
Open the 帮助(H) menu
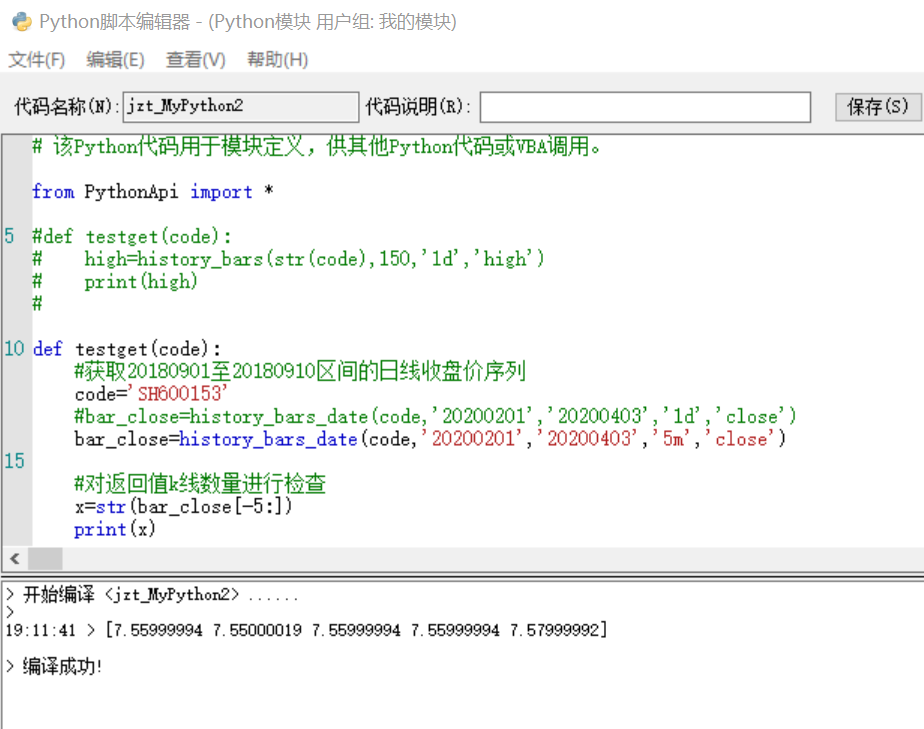click(277, 60)
